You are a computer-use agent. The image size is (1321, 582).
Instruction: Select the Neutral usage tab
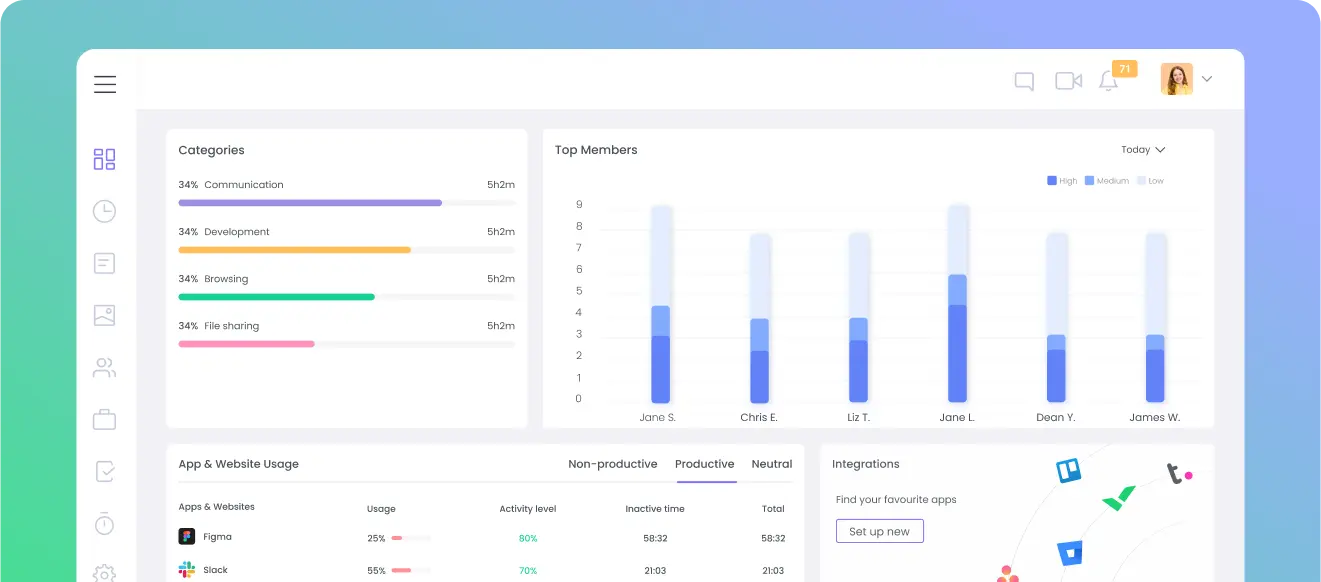tap(771, 464)
